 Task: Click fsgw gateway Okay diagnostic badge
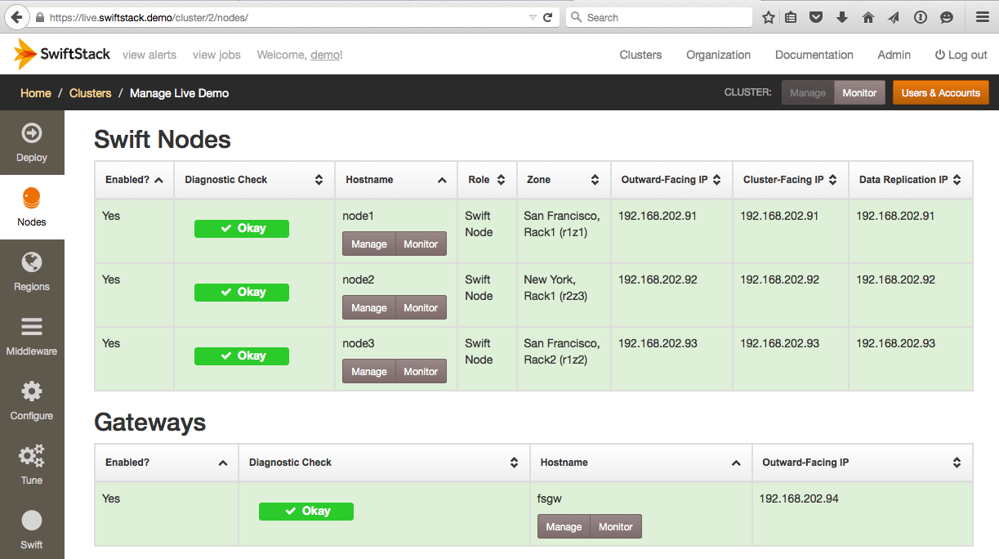click(x=306, y=511)
